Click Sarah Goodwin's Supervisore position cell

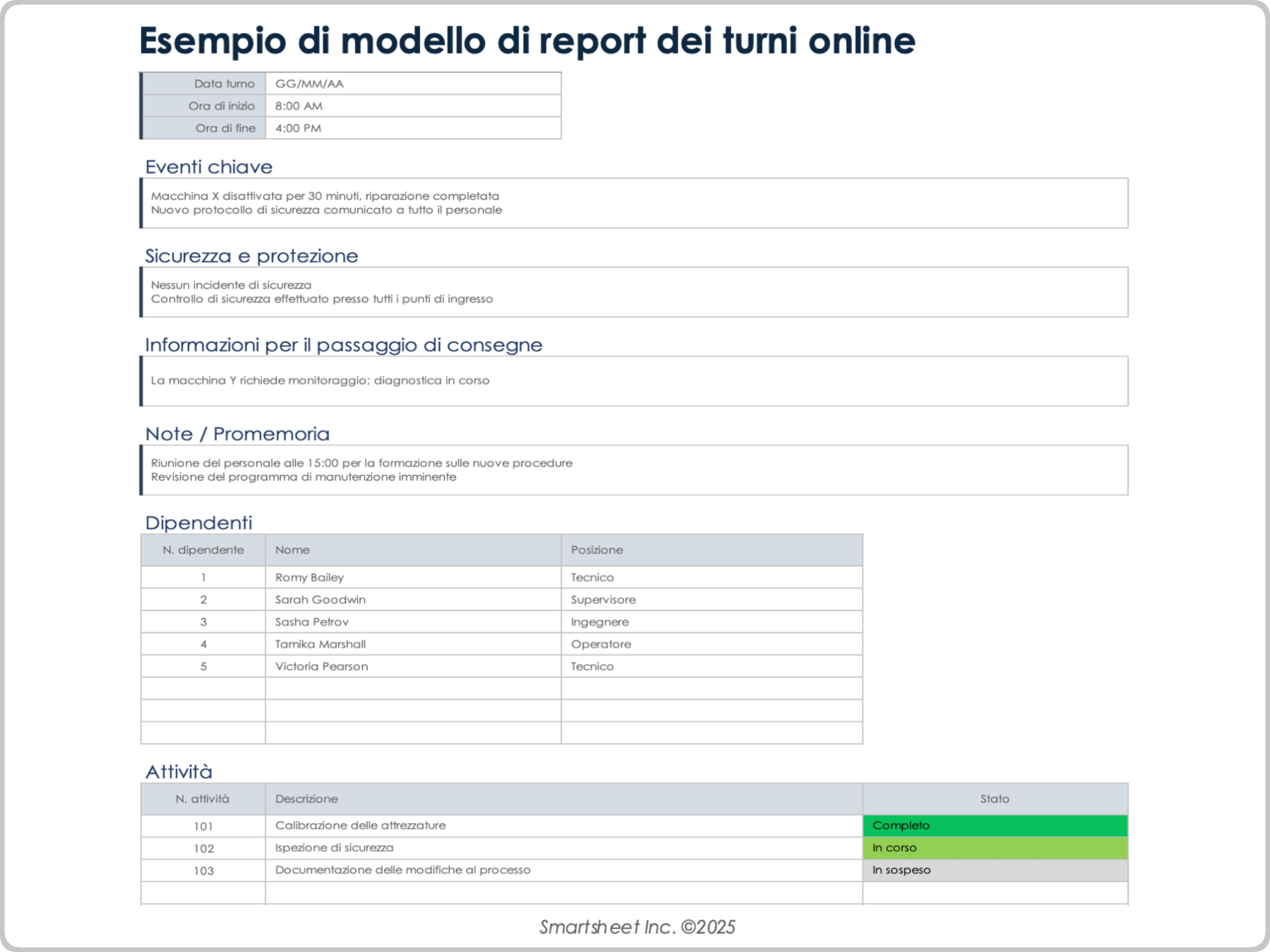pos(710,599)
